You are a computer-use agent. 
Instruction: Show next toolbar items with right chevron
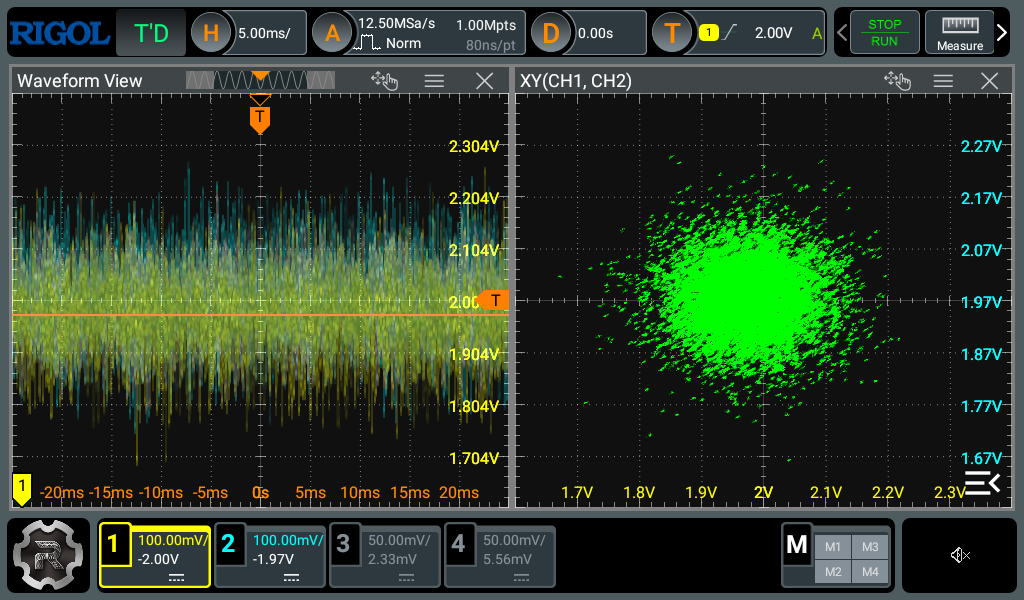pyautogui.click(x=1002, y=33)
